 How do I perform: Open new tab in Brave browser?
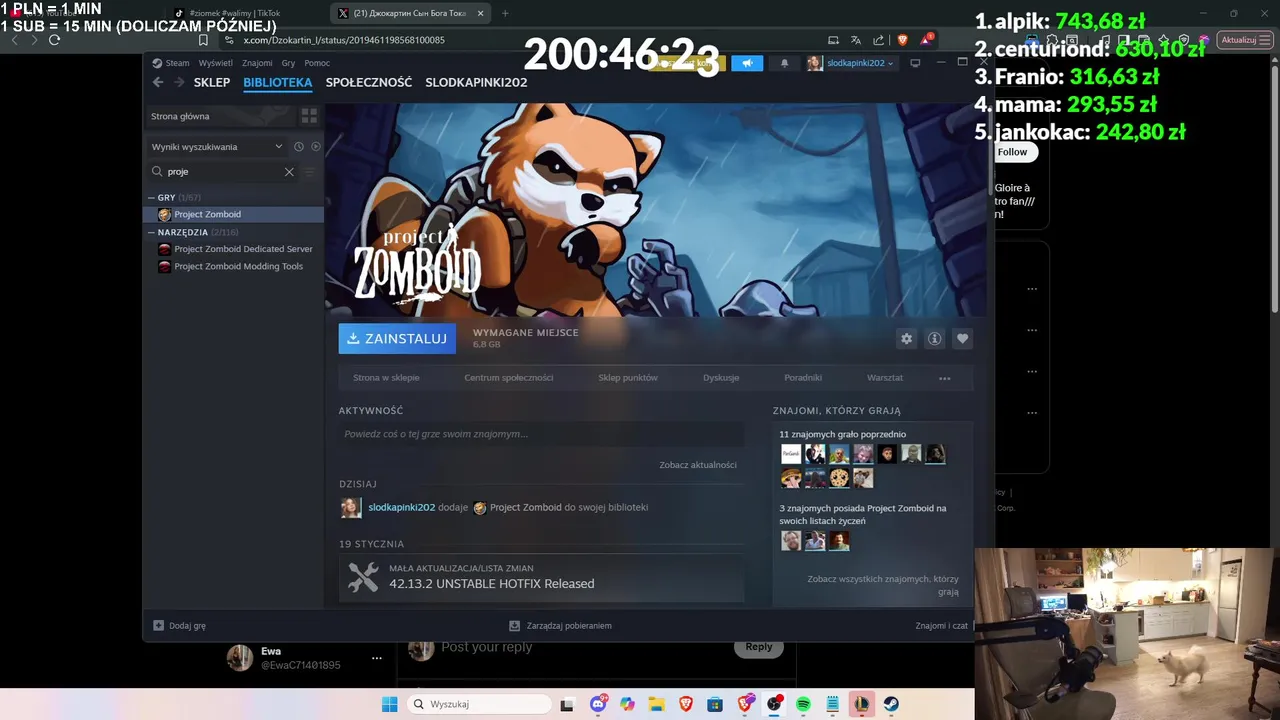click(x=505, y=13)
